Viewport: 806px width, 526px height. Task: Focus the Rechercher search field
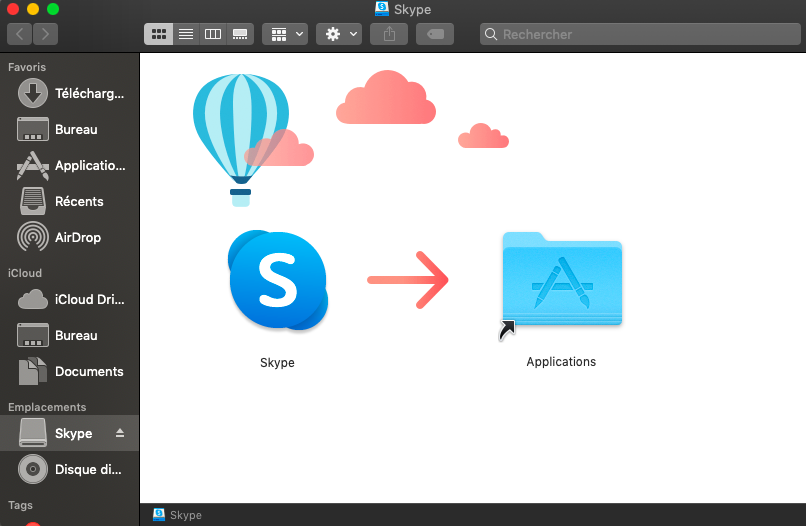pyautogui.click(x=640, y=34)
